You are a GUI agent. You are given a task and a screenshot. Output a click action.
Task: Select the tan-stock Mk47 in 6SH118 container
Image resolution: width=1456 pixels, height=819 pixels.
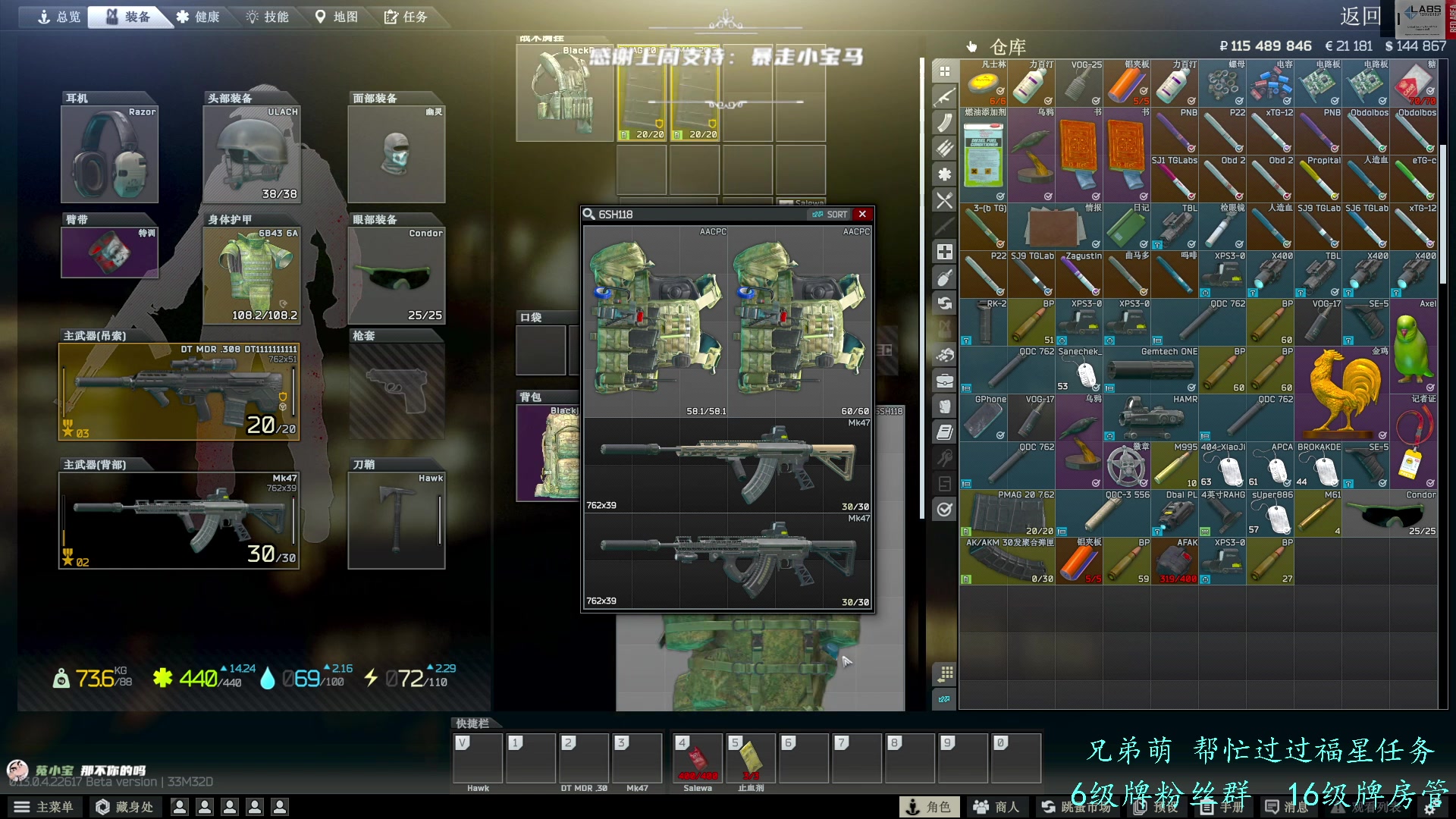(x=728, y=465)
